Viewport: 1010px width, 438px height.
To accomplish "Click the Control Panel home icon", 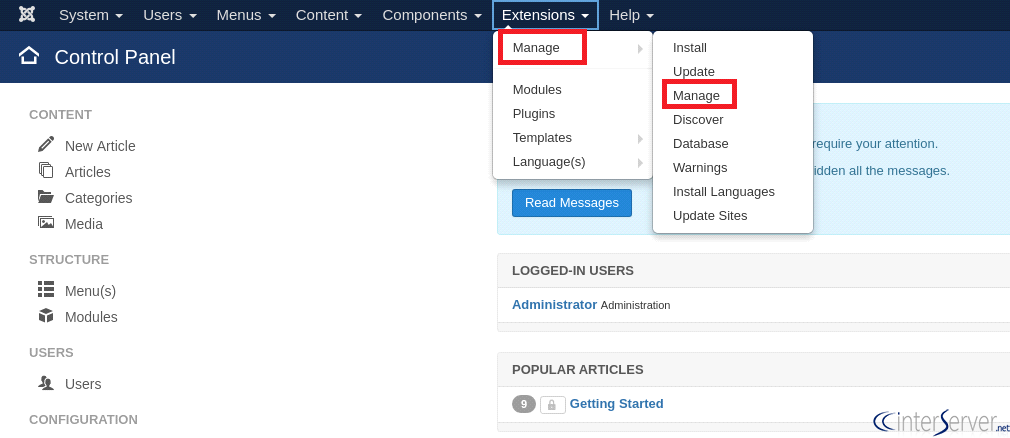I will tap(29, 57).
